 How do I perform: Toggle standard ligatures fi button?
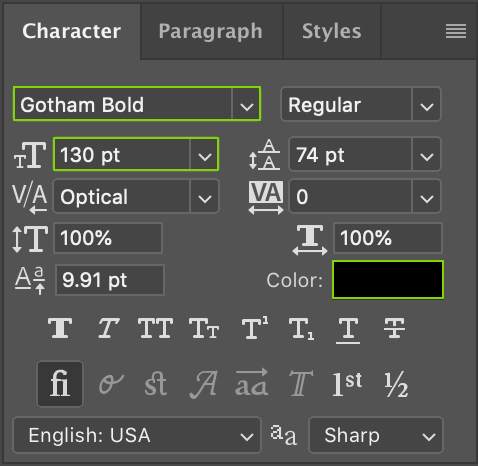60,384
